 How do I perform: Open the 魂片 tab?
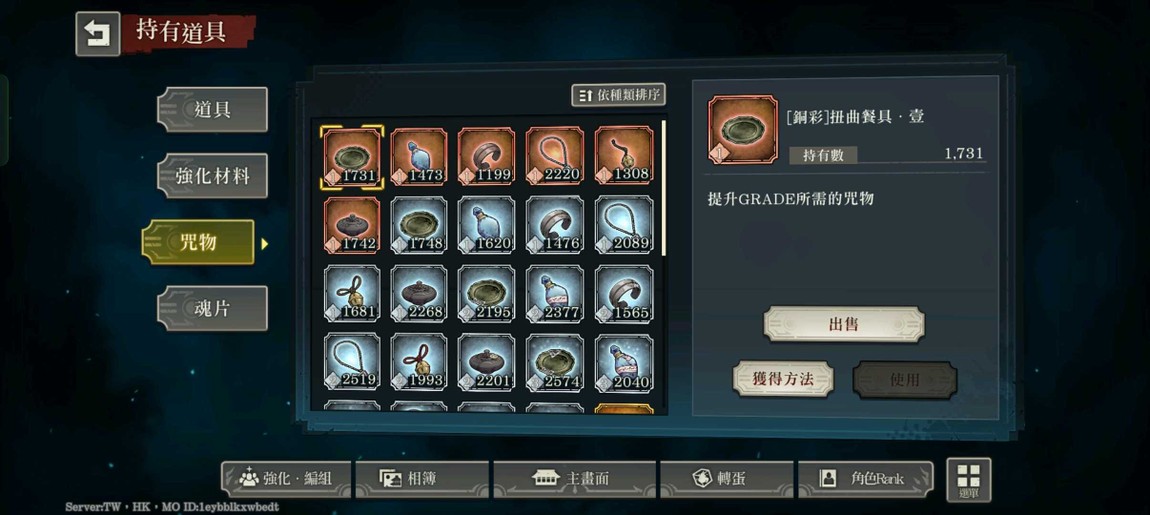213,308
